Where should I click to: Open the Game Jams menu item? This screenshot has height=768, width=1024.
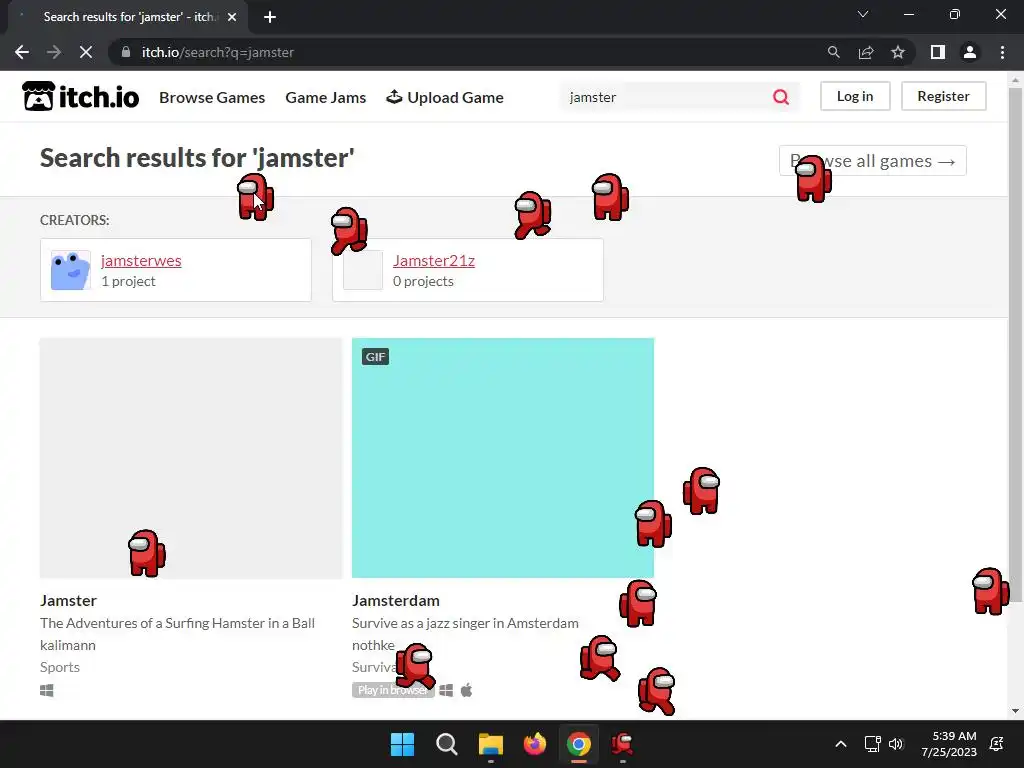(x=326, y=97)
